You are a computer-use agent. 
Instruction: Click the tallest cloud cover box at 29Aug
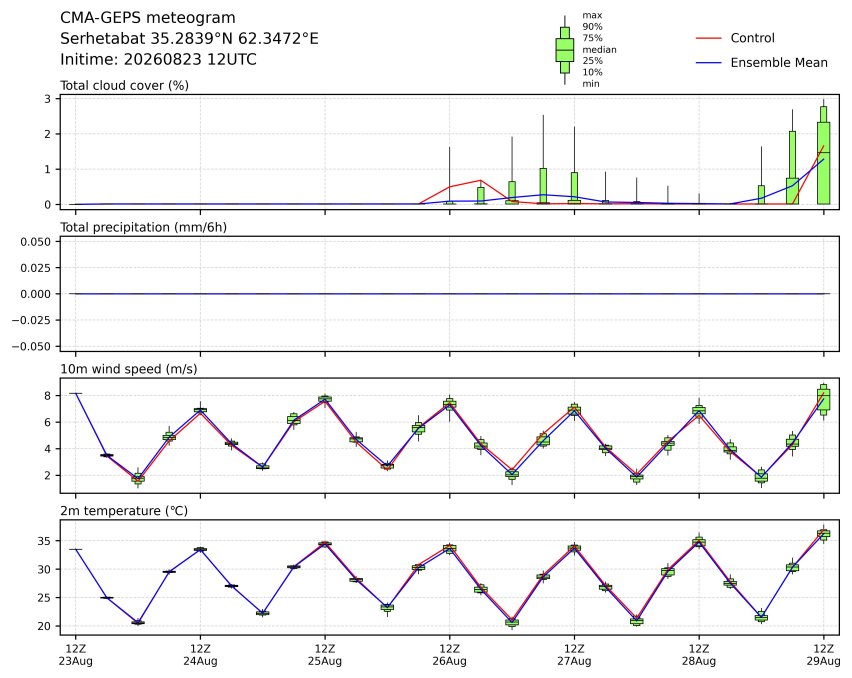(x=824, y=163)
